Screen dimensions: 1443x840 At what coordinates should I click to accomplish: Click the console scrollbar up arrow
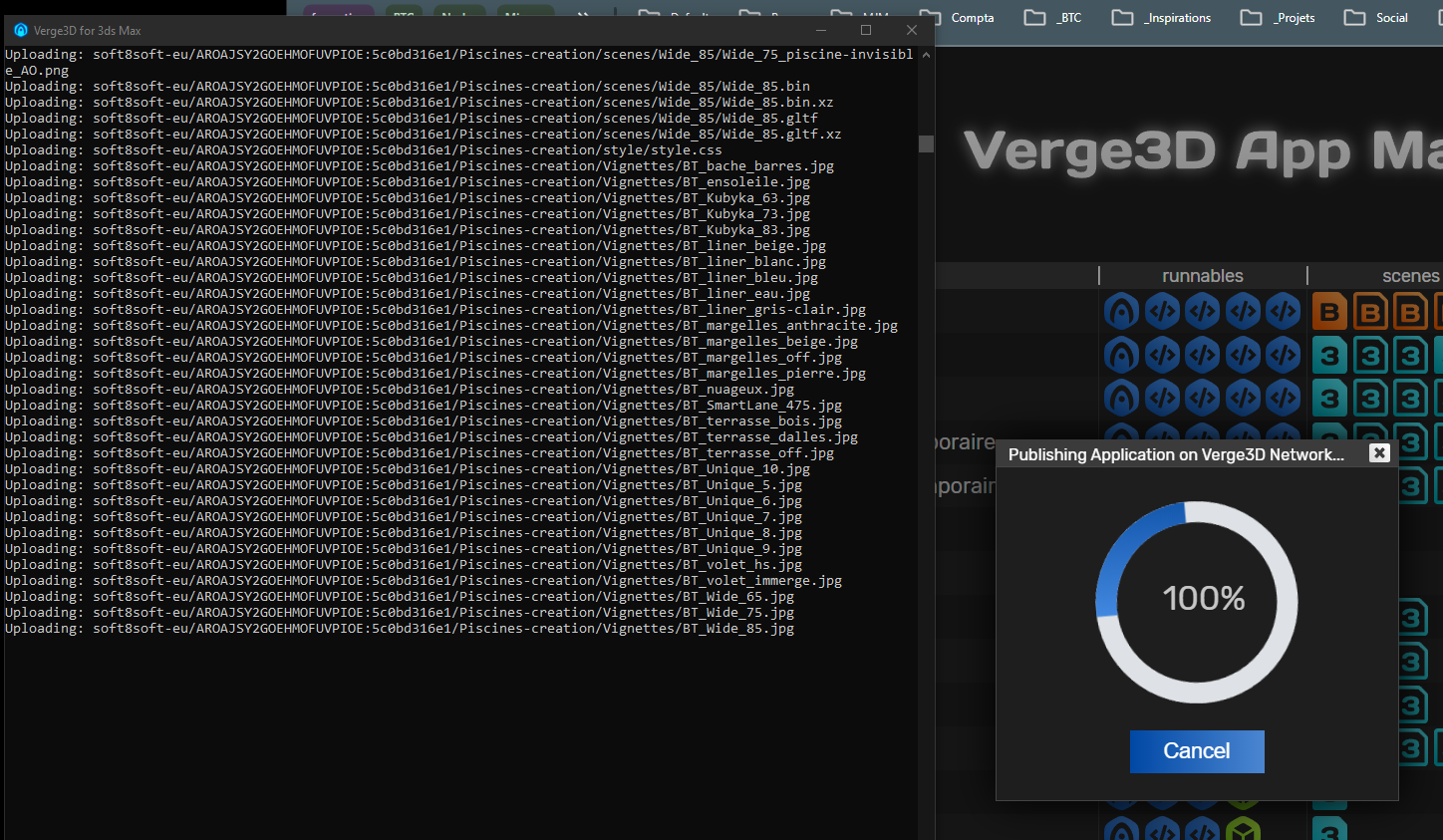[926, 55]
